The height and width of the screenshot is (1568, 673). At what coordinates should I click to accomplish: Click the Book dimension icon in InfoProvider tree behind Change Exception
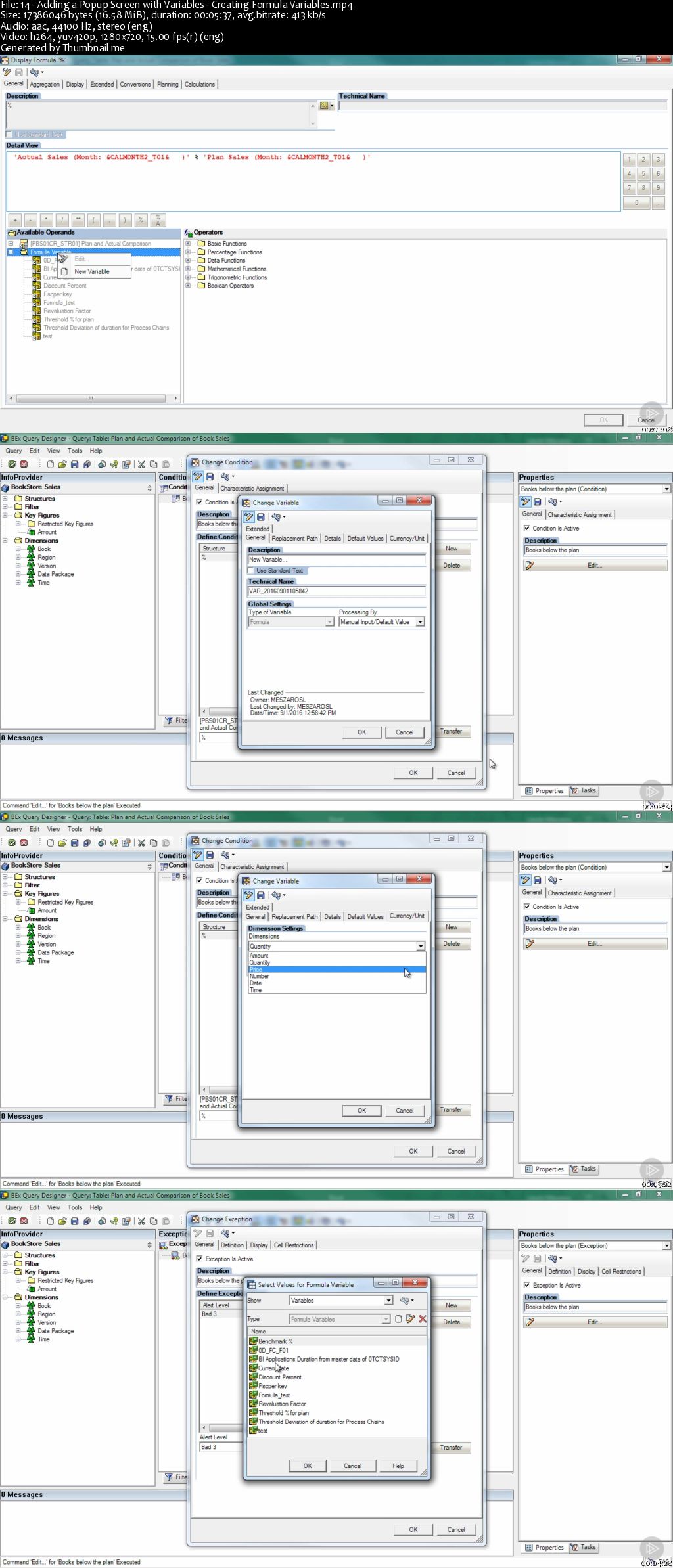tap(31, 1305)
